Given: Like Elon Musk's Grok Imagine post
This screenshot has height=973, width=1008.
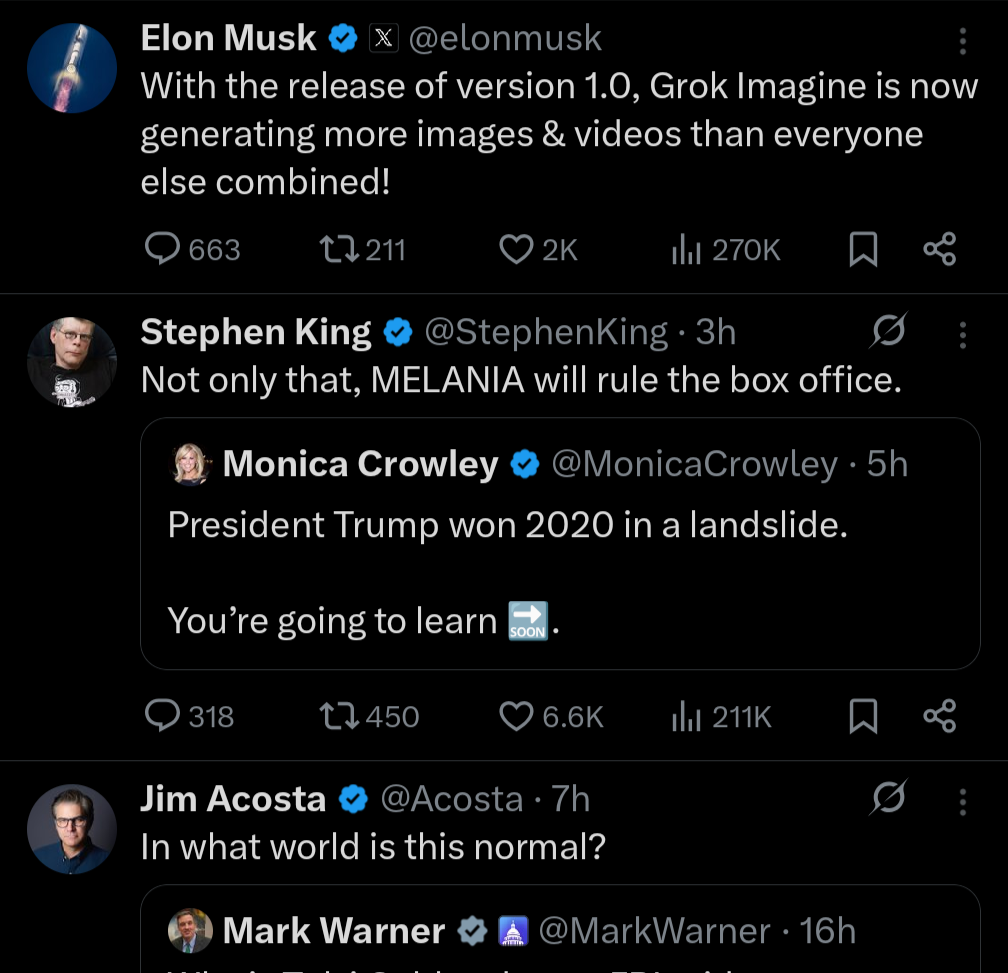Looking at the screenshot, I should 516,249.
